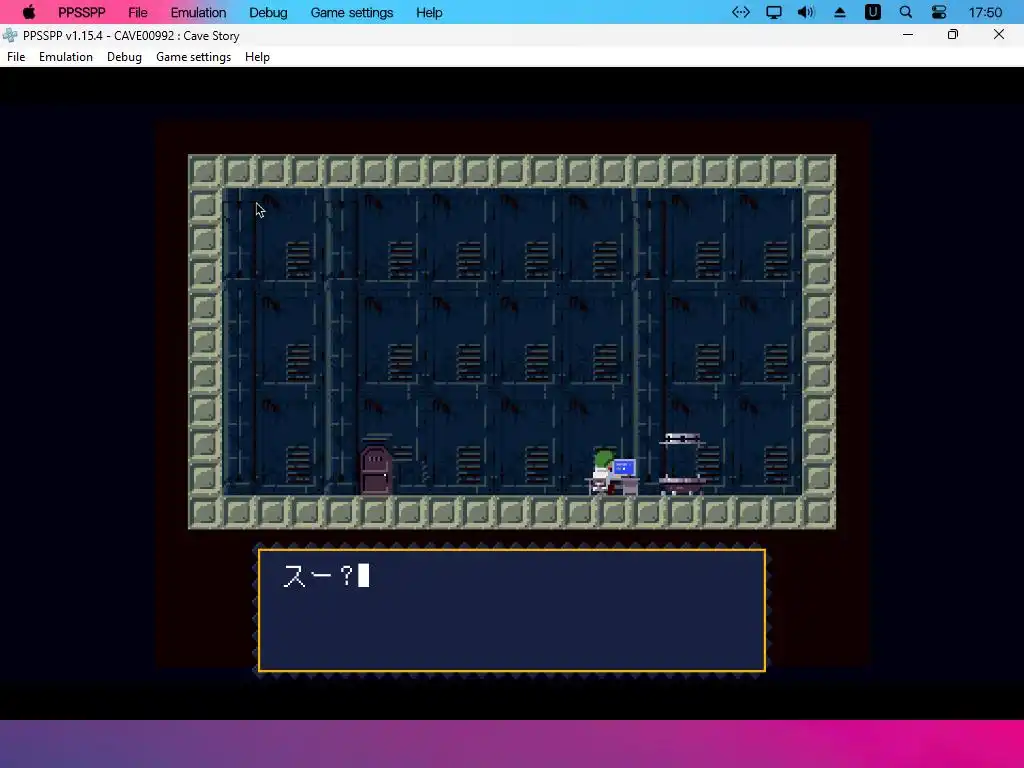Open Help in the macOS menu bar
The height and width of the screenshot is (768, 1024).
coord(429,12)
